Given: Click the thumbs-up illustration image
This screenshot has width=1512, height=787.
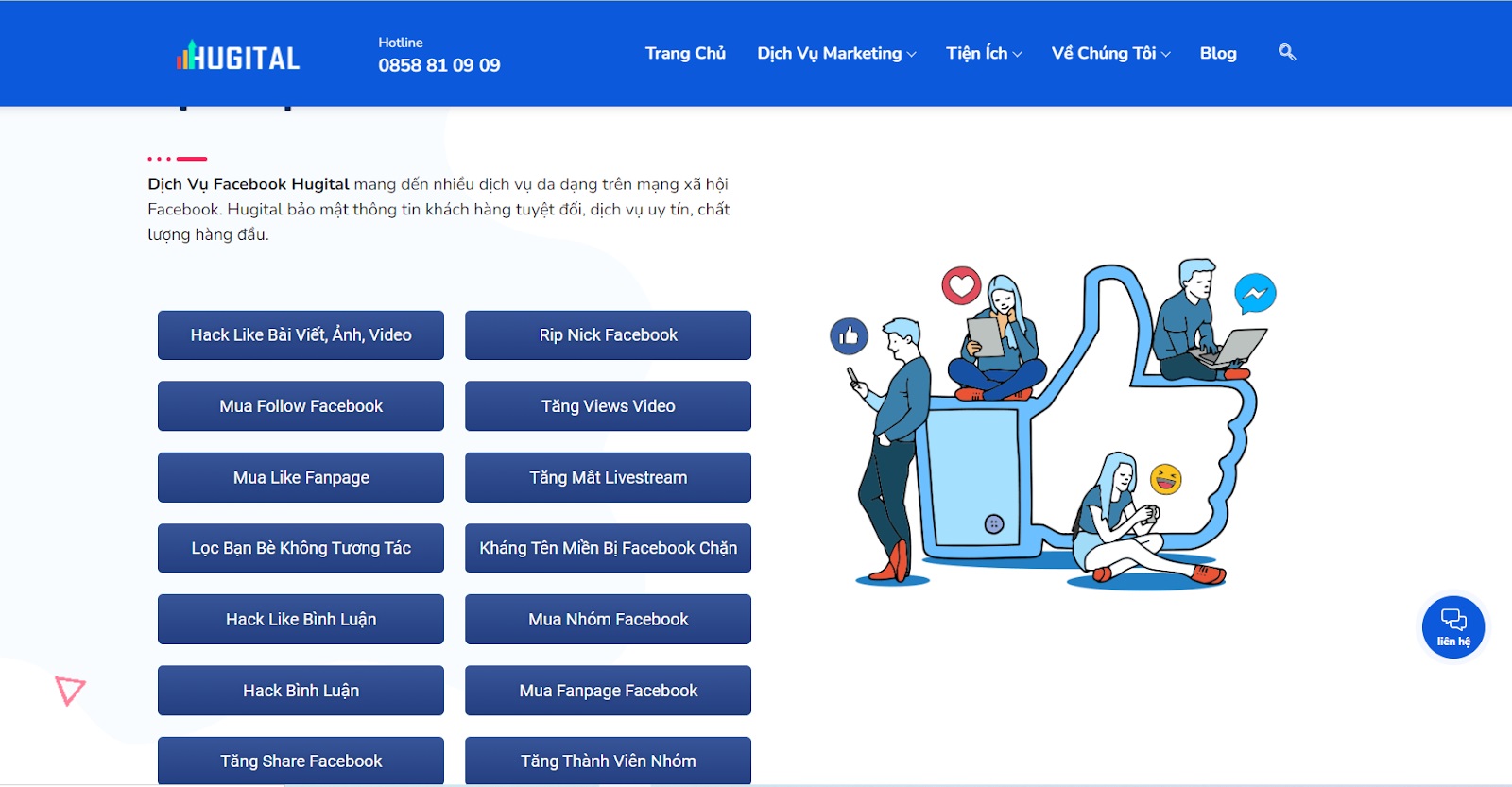Looking at the screenshot, I should (1053, 423).
